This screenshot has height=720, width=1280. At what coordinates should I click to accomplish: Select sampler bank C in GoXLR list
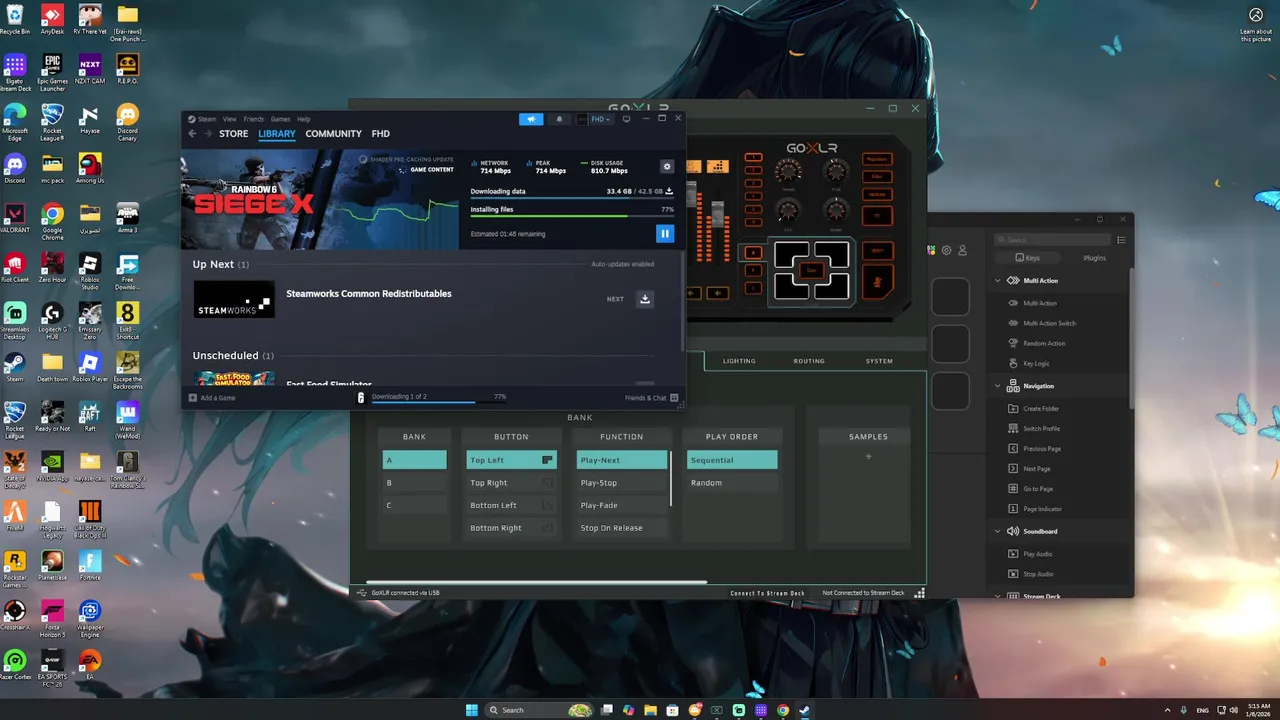click(414, 505)
